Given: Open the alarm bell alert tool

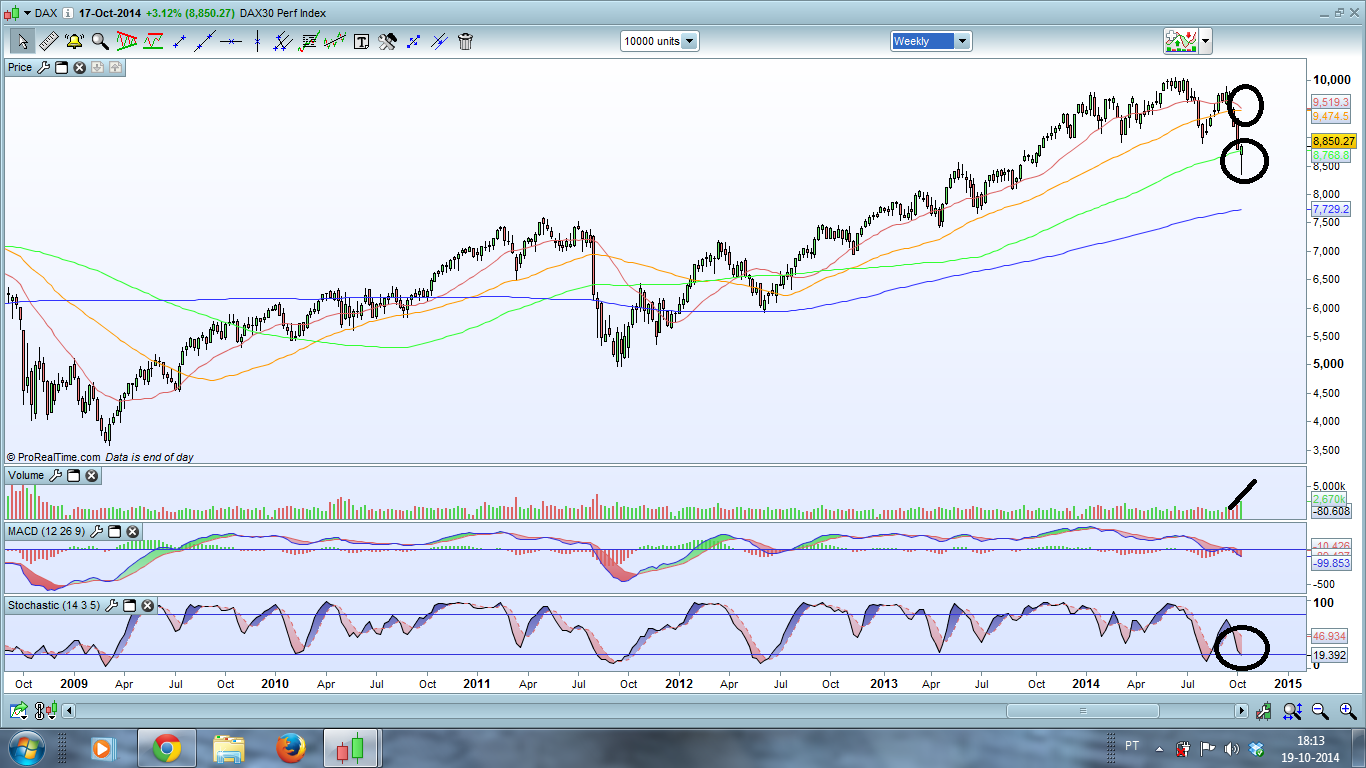Looking at the screenshot, I should click(74, 41).
